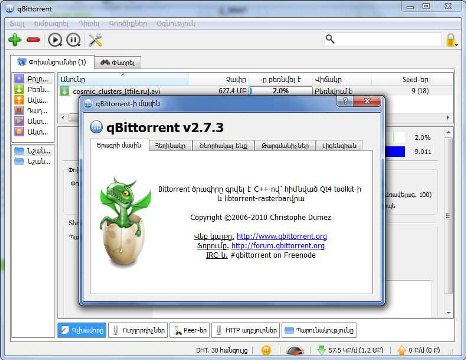Click the details panel vertical scrollbar

(449, 223)
